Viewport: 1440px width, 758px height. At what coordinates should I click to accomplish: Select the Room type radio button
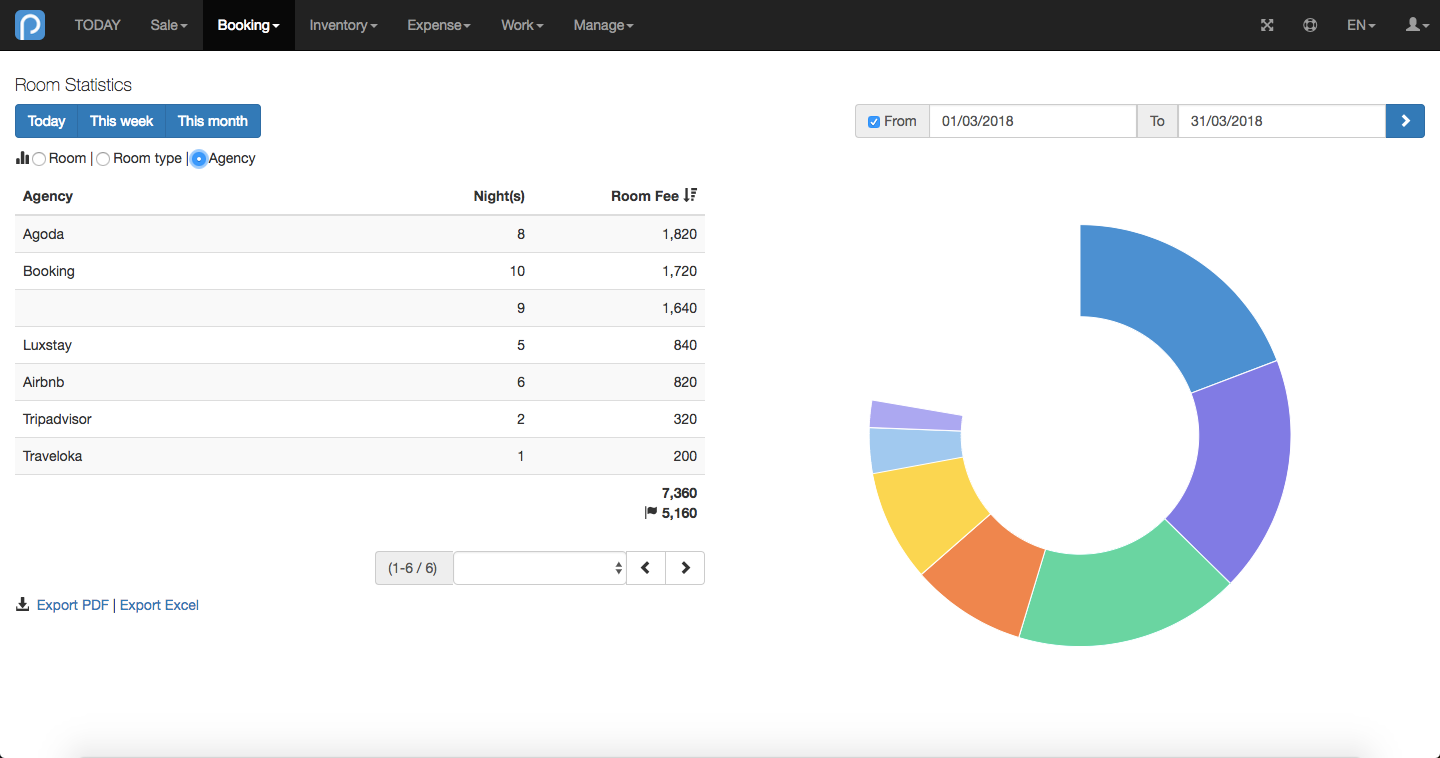coord(103,159)
